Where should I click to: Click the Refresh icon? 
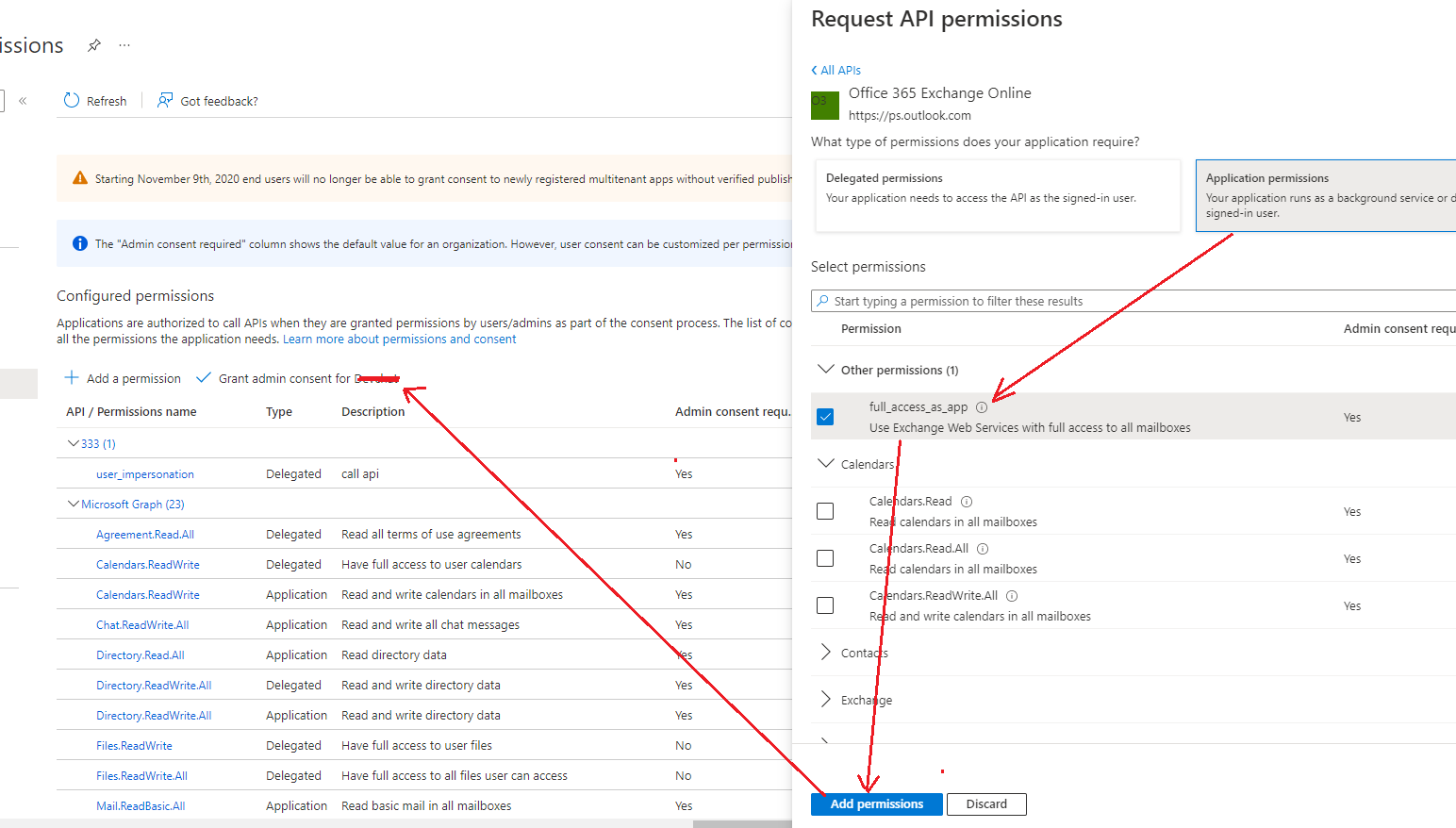(x=72, y=101)
